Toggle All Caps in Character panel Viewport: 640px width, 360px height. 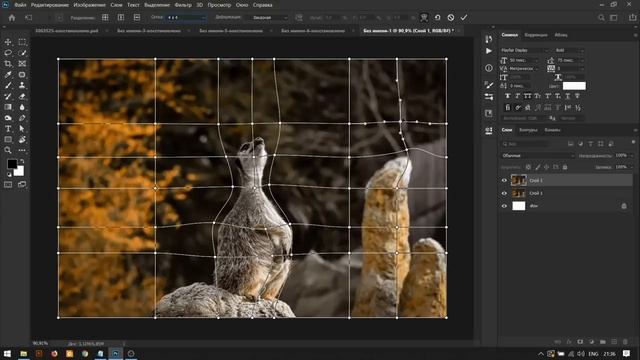pyautogui.click(x=527, y=96)
